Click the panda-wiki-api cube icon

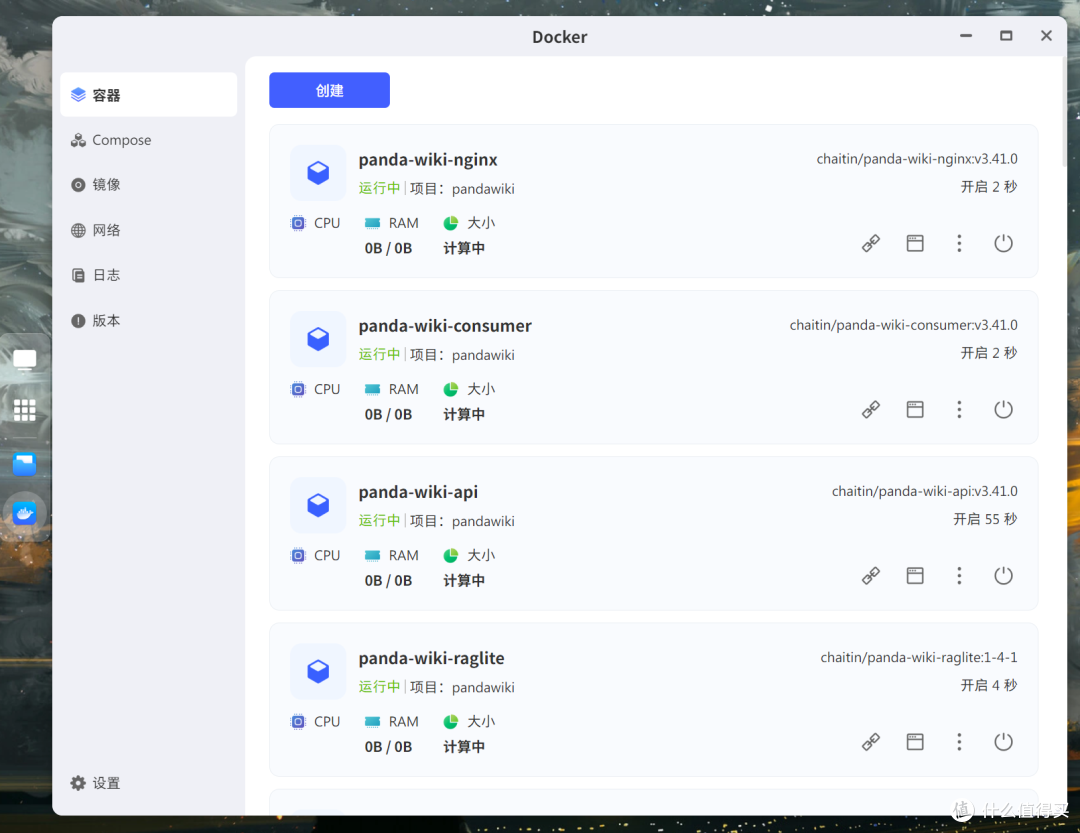pyautogui.click(x=318, y=504)
